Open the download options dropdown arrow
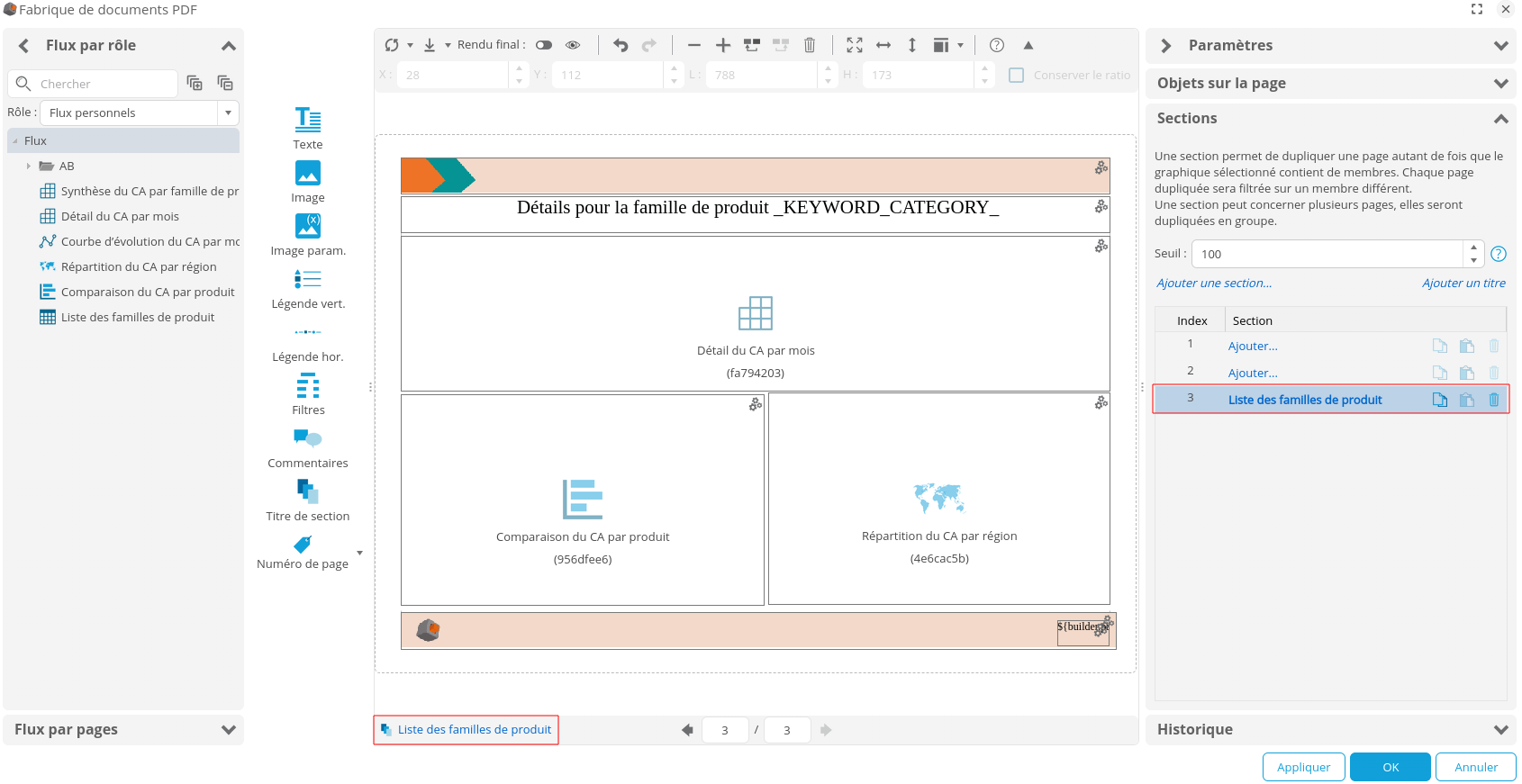The image size is (1522, 784). [x=448, y=45]
